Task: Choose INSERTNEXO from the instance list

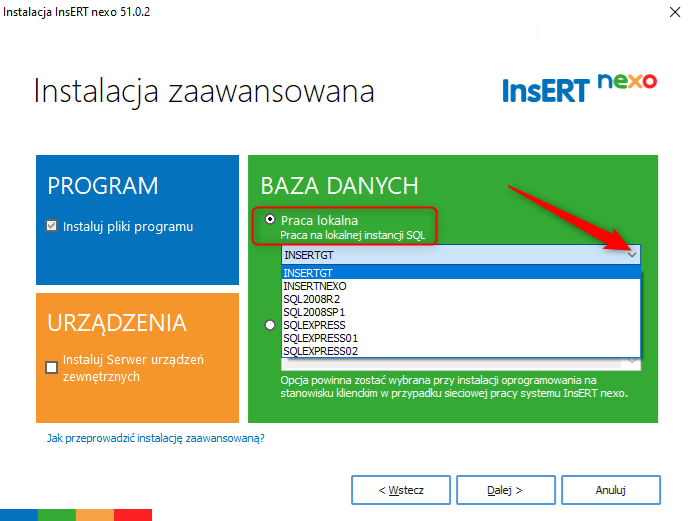Action: tap(461, 286)
